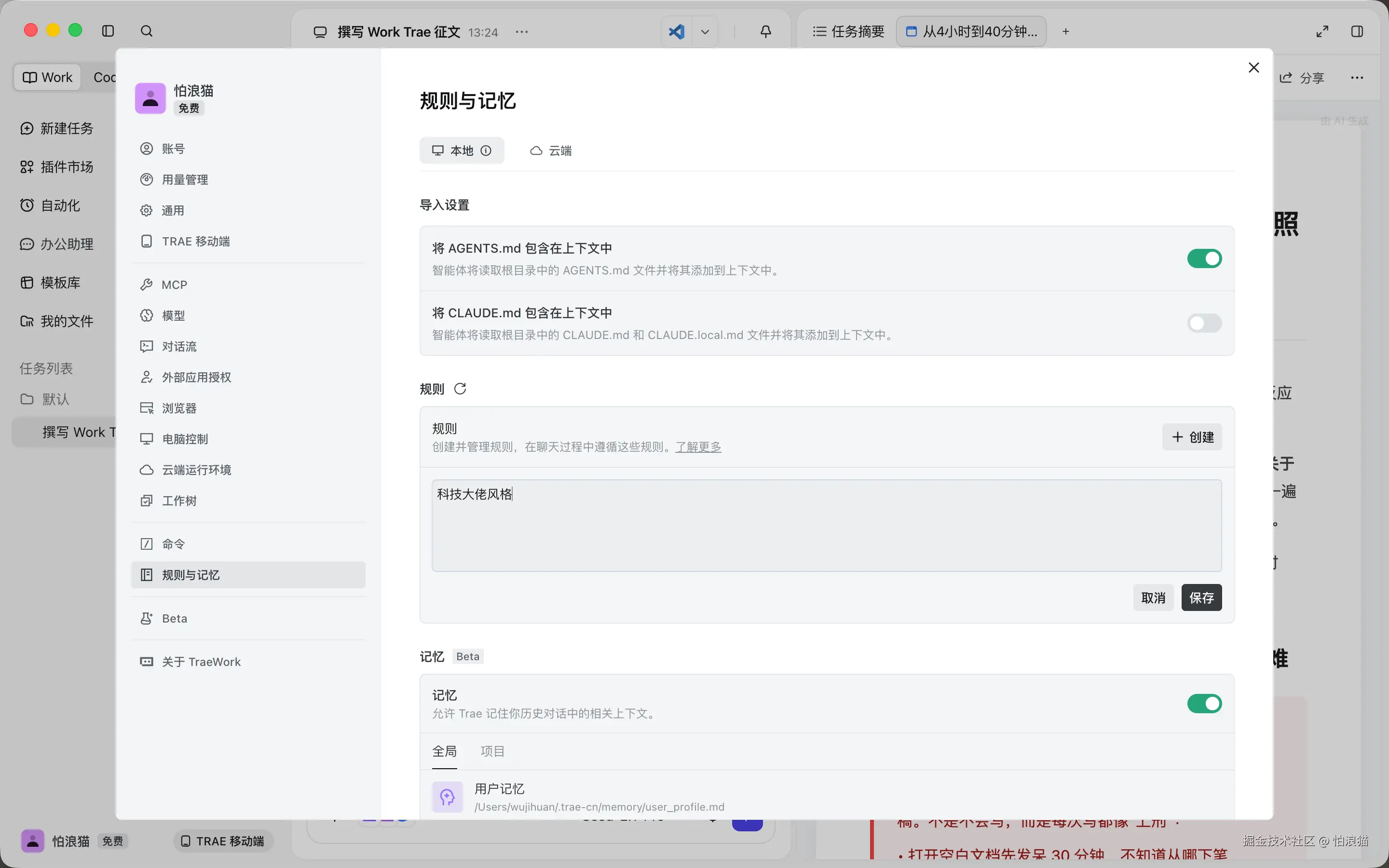Toggle the left sidebar panel icon
The image size is (1389, 868).
108,31
